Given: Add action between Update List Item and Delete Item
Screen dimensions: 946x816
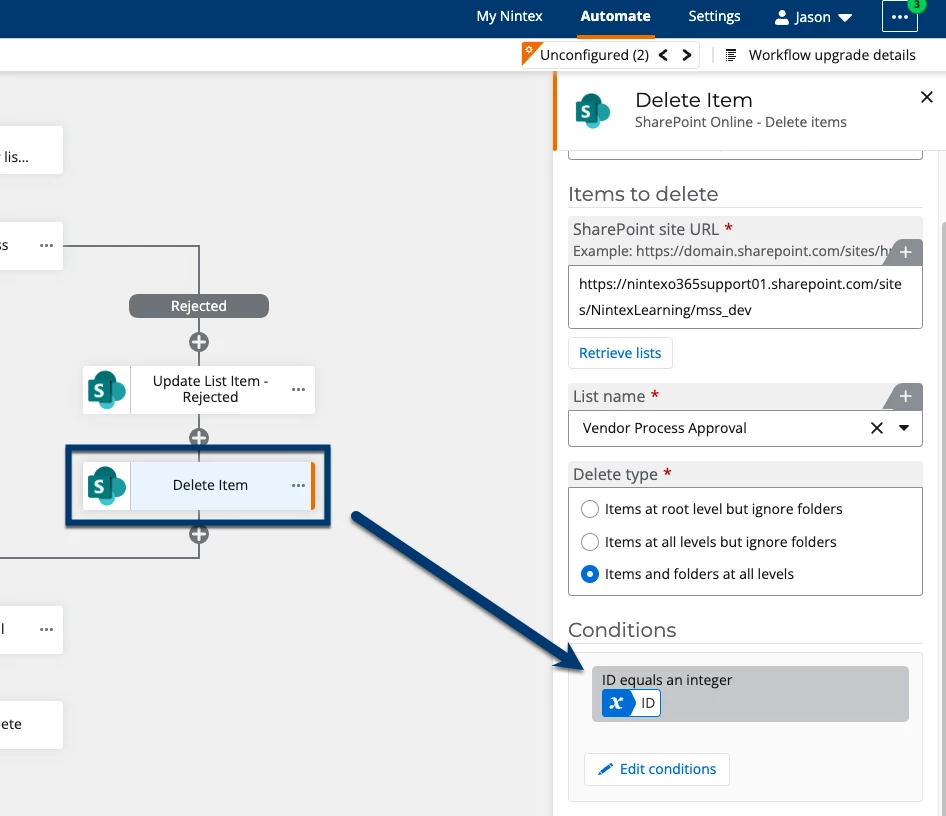Looking at the screenshot, I should [x=198, y=437].
